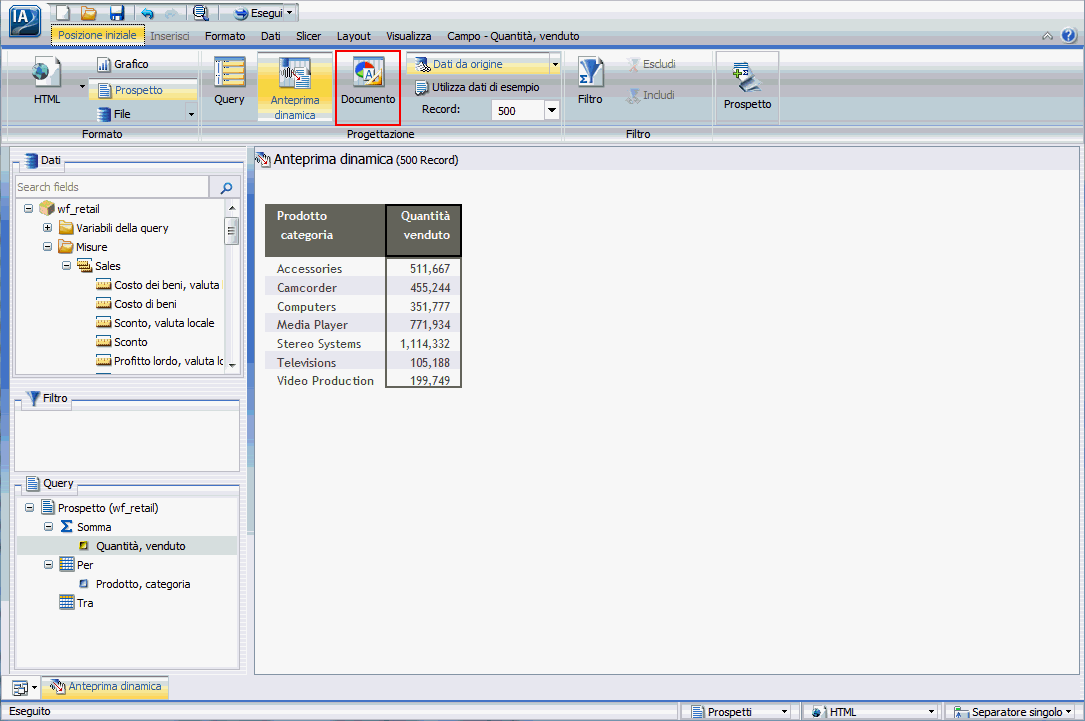Click the Escludi button
This screenshot has width=1085, height=721.
click(x=652, y=64)
